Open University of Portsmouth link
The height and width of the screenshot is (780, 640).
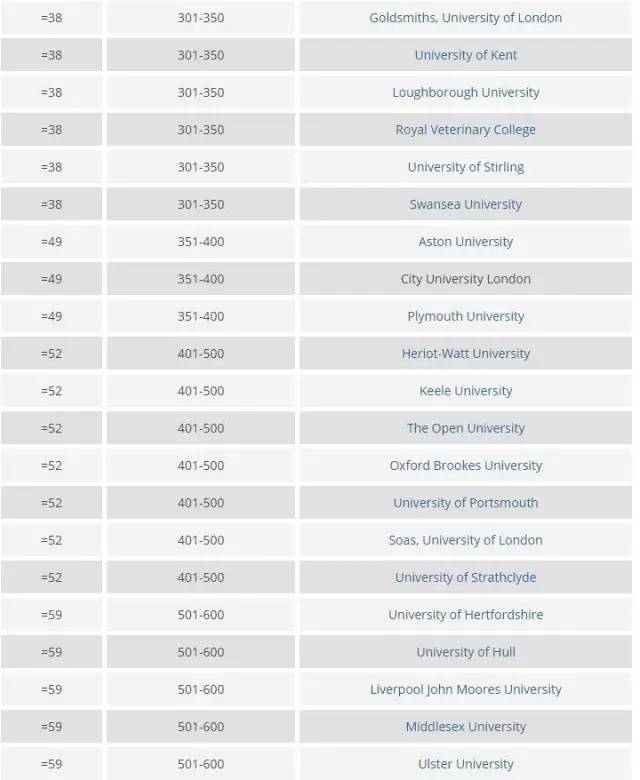pos(465,503)
